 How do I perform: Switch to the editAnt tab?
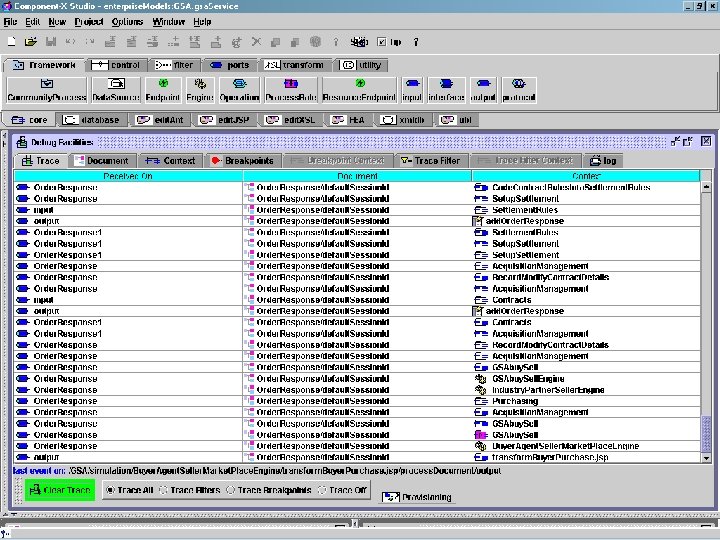[161, 120]
